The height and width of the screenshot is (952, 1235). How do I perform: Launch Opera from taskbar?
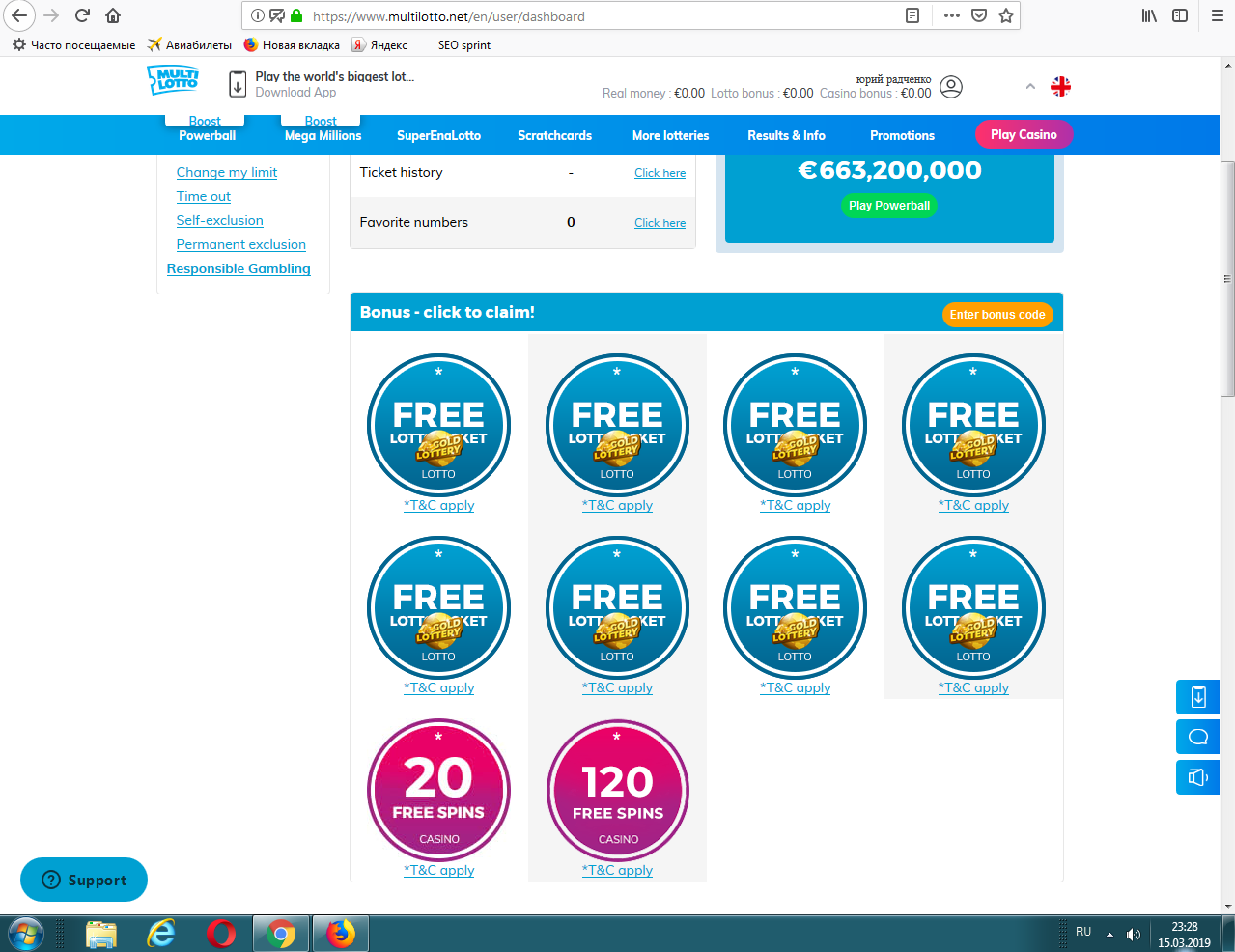coord(221,935)
